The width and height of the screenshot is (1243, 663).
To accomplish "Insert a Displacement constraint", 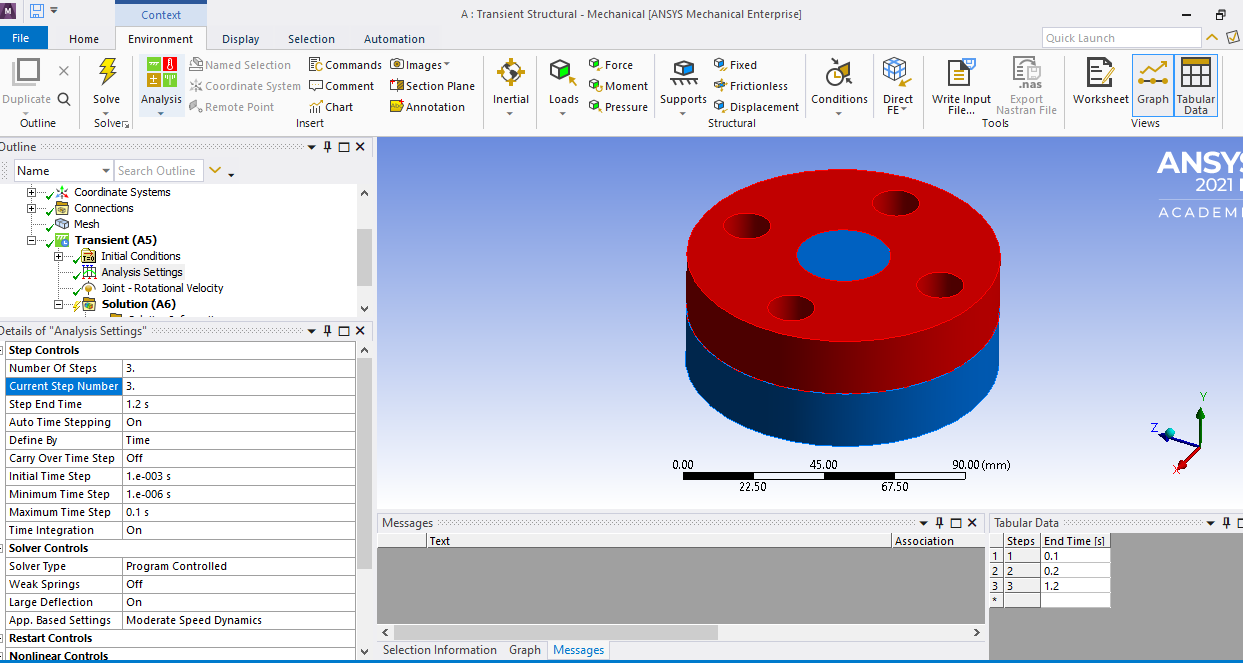I will [756, 107].
